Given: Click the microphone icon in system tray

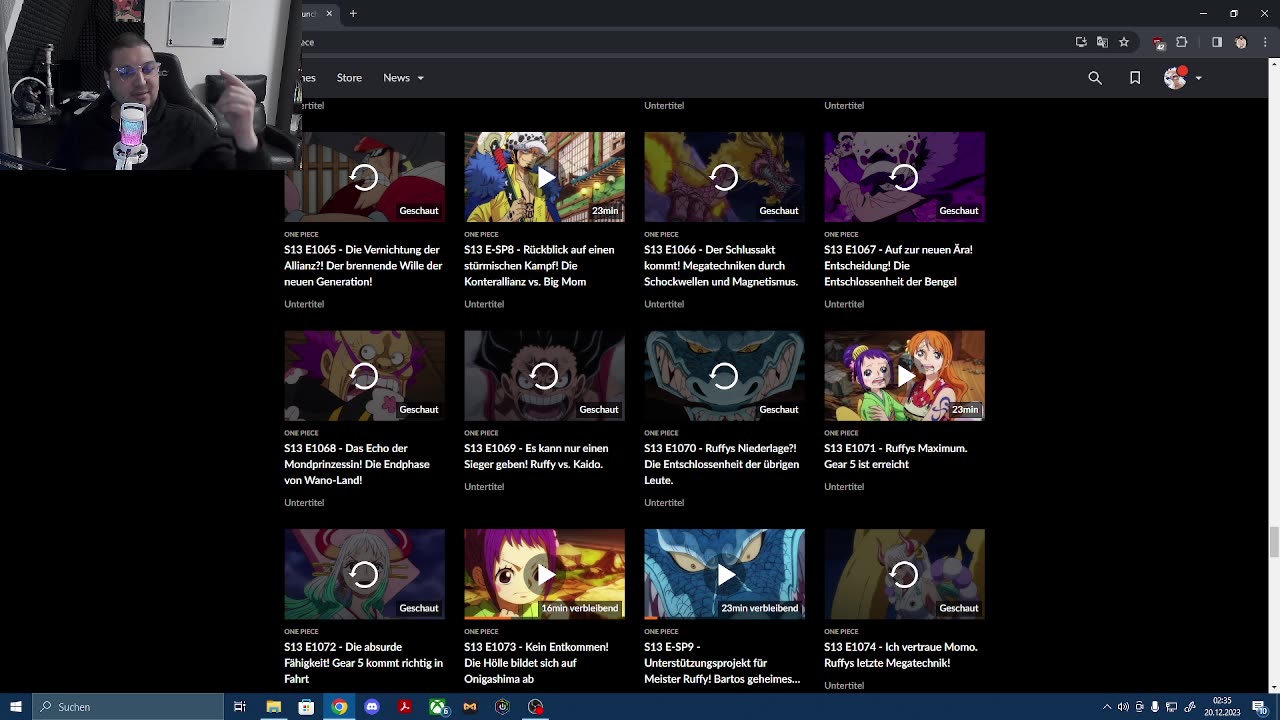Looking at the screenshot, I should 1155,707.
